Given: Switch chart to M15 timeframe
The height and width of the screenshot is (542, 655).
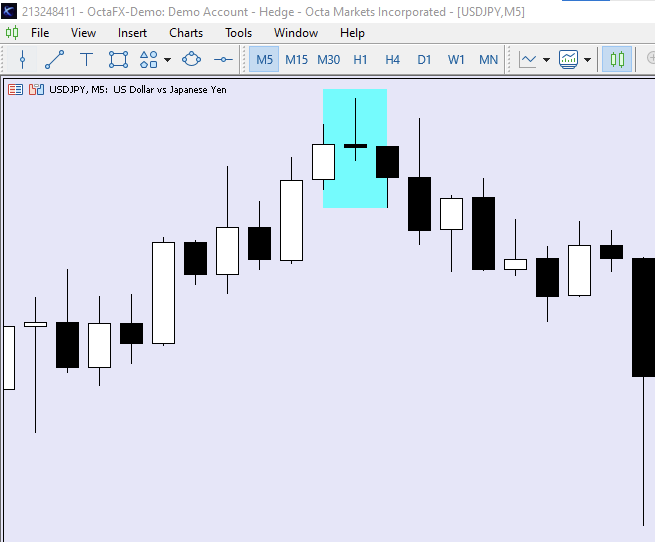Looking at the screenshot, I should [296, 60].
